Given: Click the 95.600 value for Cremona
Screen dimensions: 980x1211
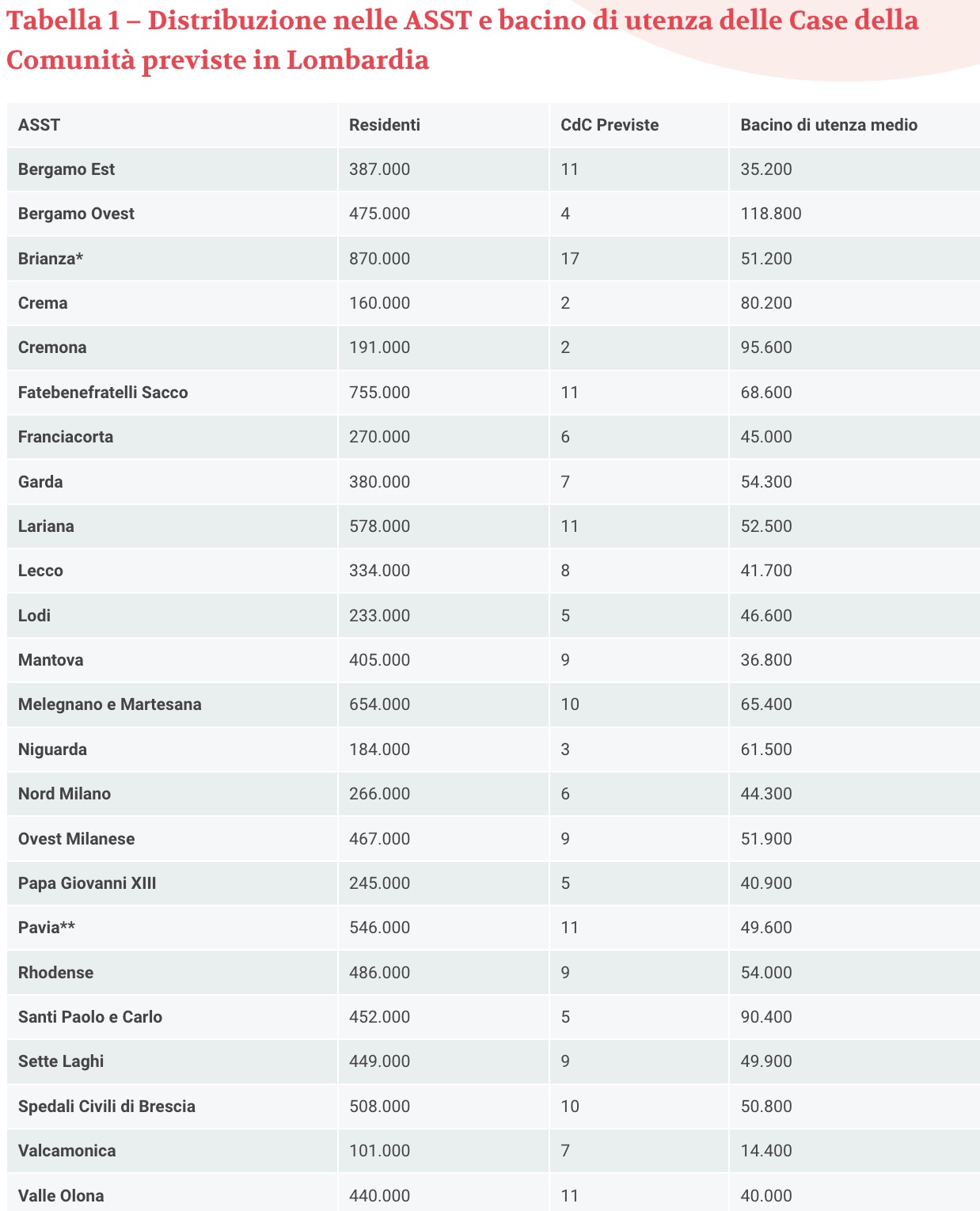Looking at the screenshot, I should [766, 347].
